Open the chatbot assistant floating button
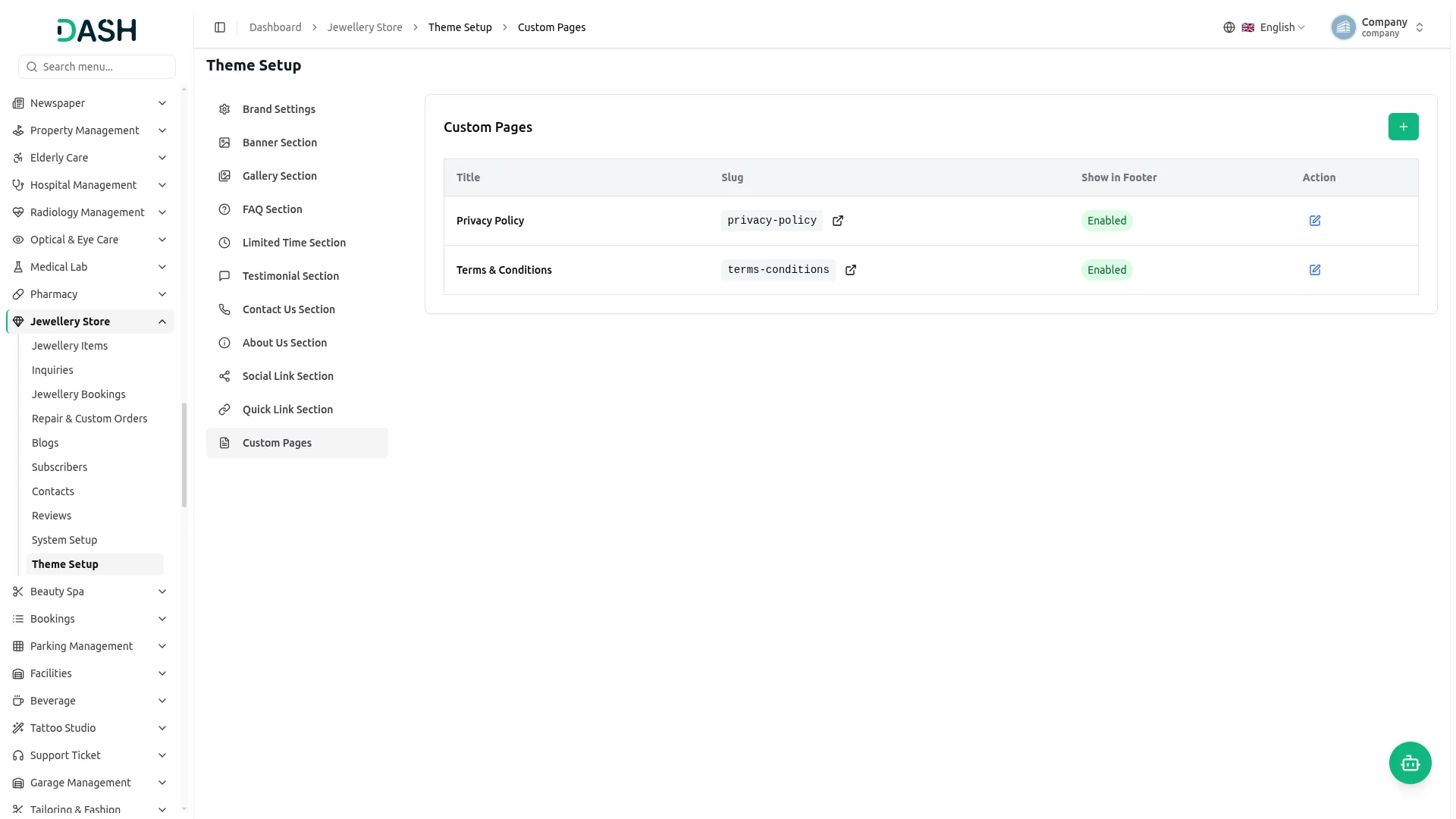The width and height of the screenshot is (1456, 819). (1410, 763)
